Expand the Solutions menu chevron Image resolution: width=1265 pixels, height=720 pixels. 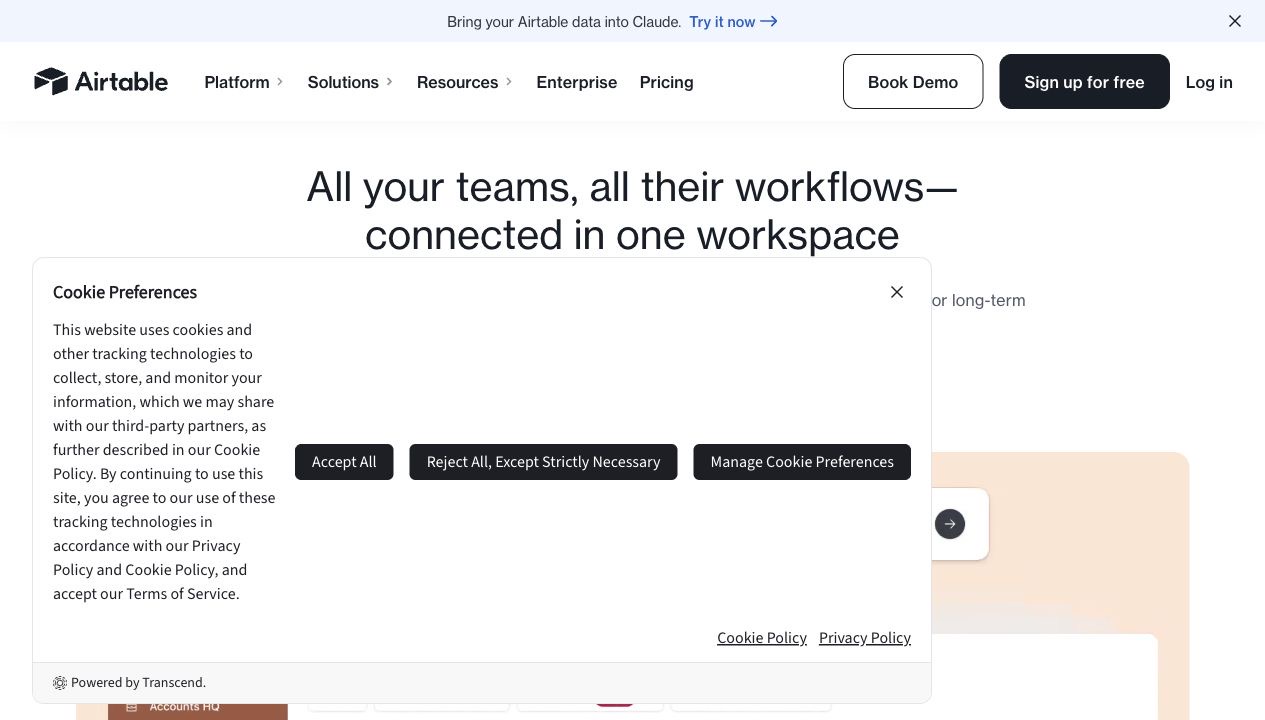390,82
